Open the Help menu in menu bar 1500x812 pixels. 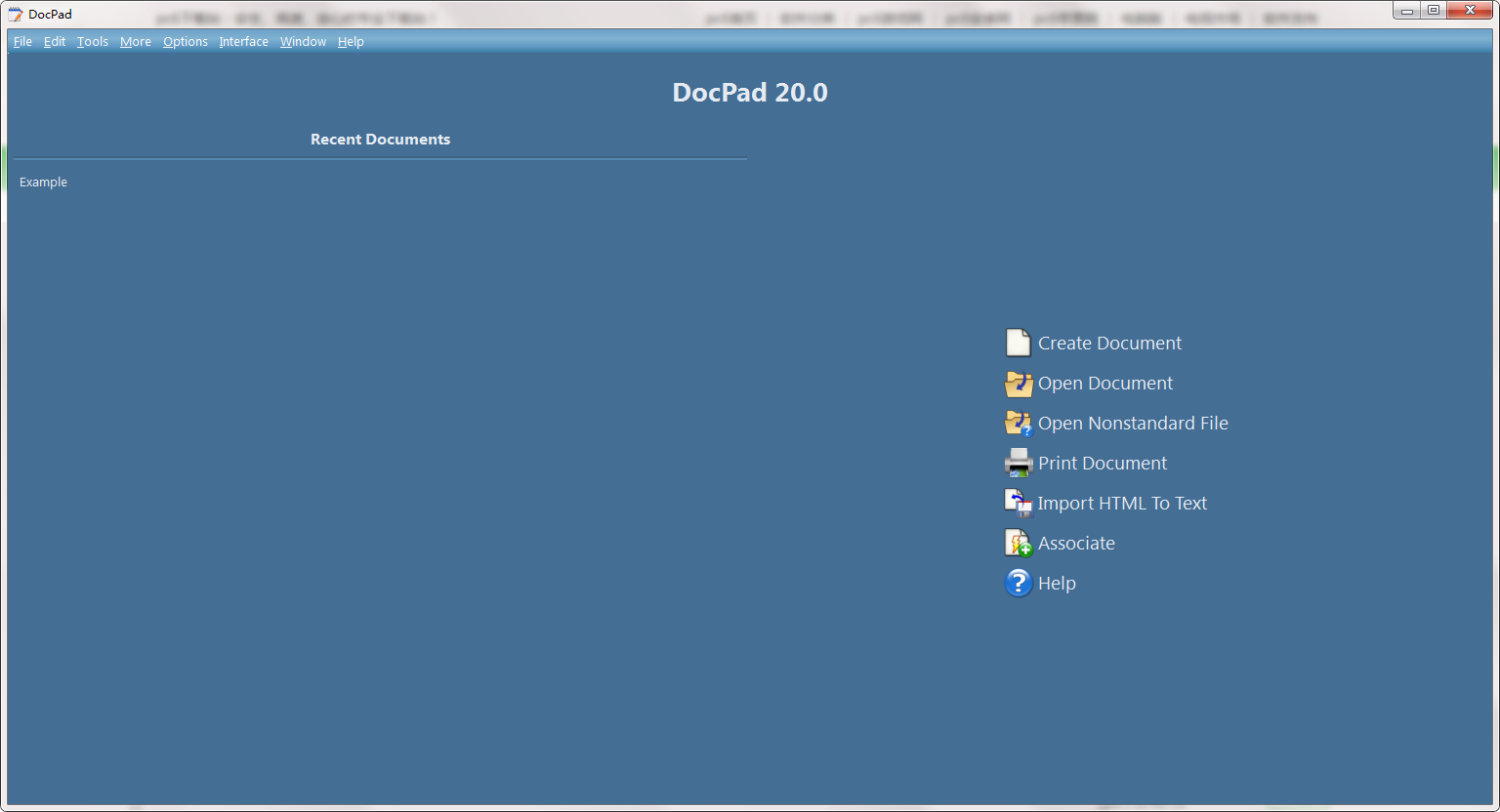[x=351, y=42]
